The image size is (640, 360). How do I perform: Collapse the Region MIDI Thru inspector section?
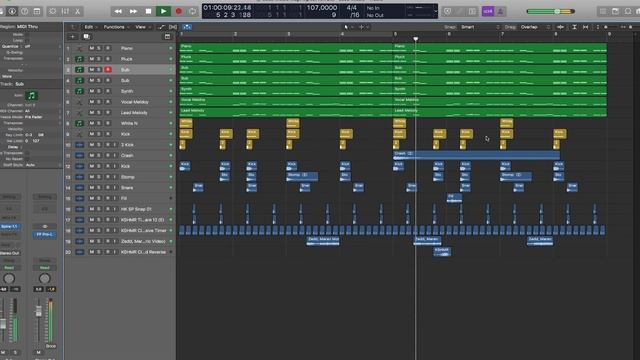point(19,27)
